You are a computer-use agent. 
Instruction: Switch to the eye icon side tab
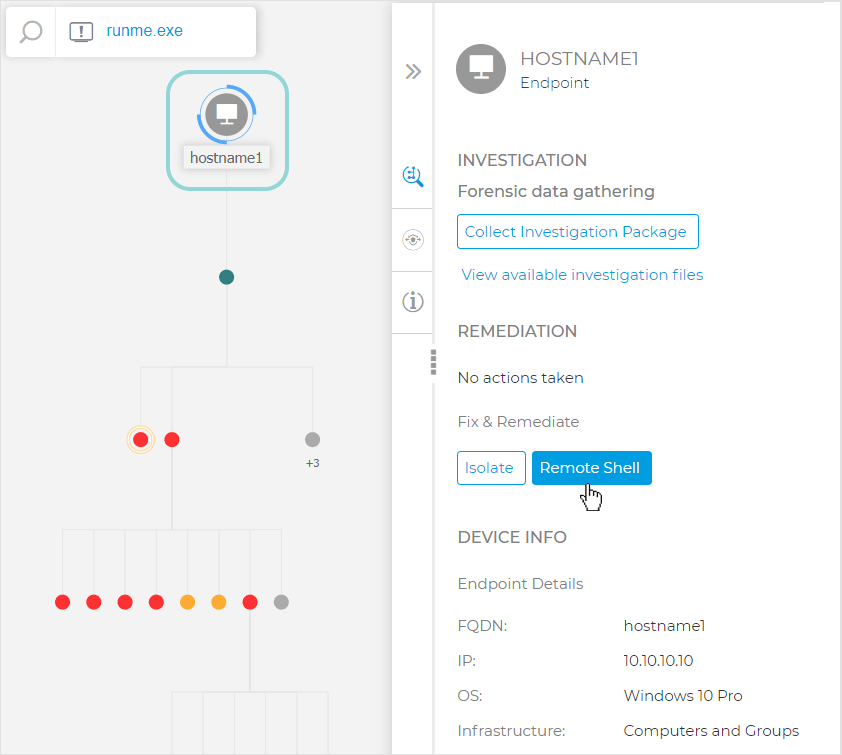413,239
